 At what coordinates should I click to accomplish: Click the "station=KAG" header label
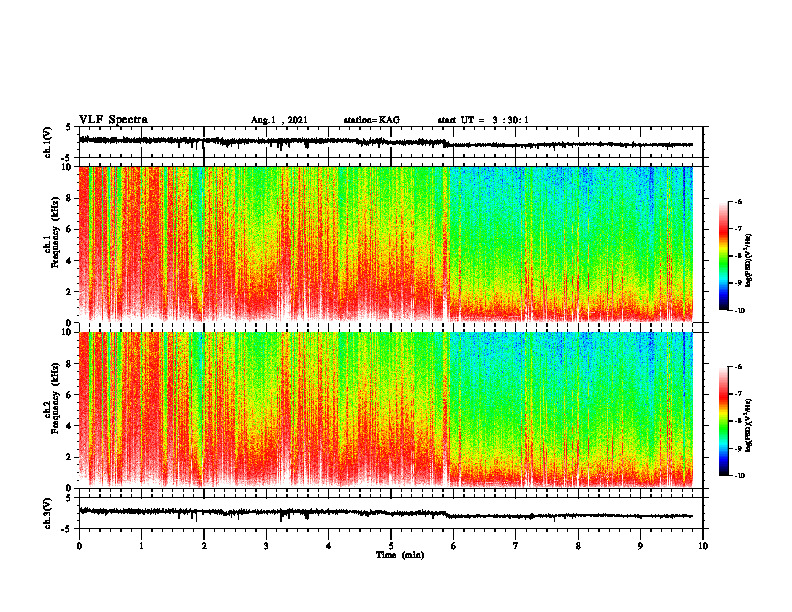(x=372, y=120)
